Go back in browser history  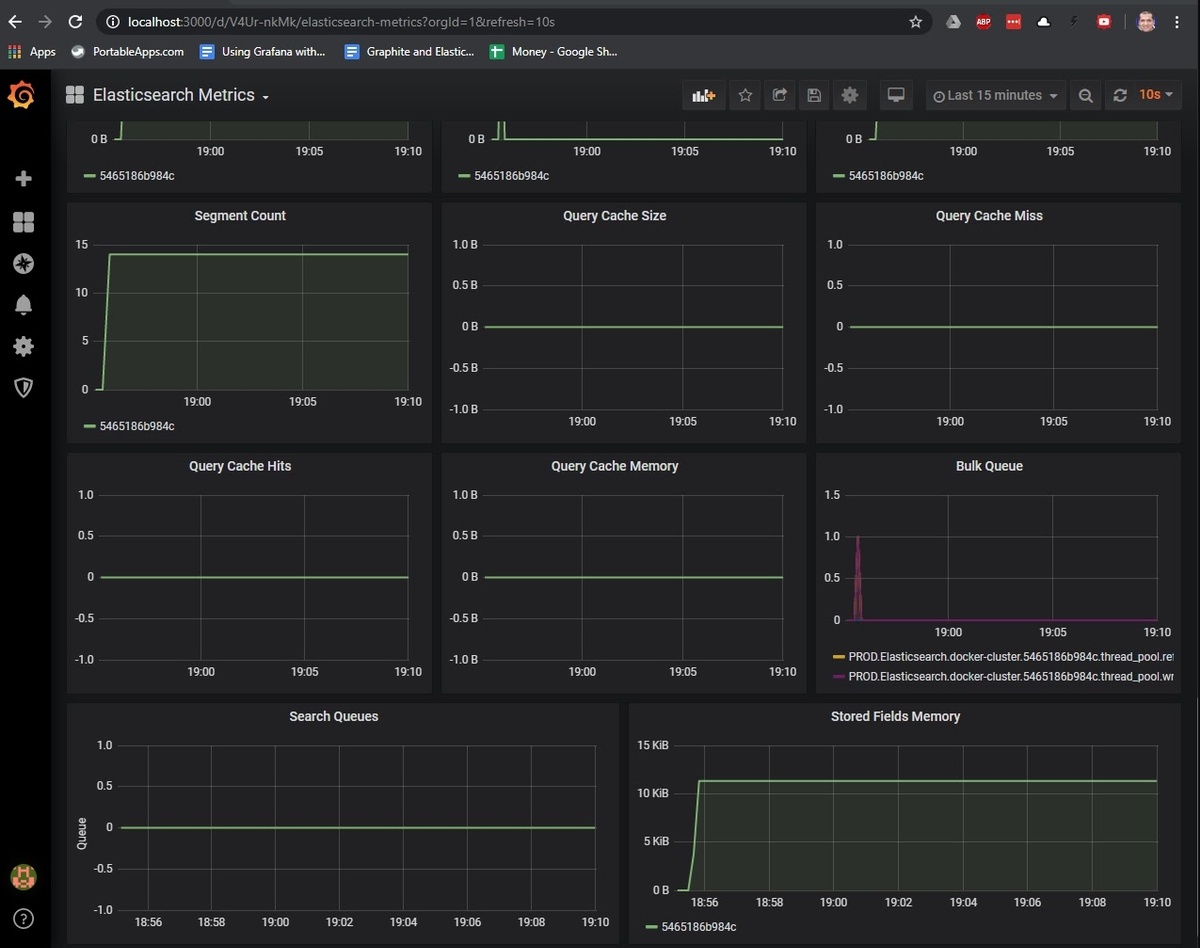(x=14, y=21)
